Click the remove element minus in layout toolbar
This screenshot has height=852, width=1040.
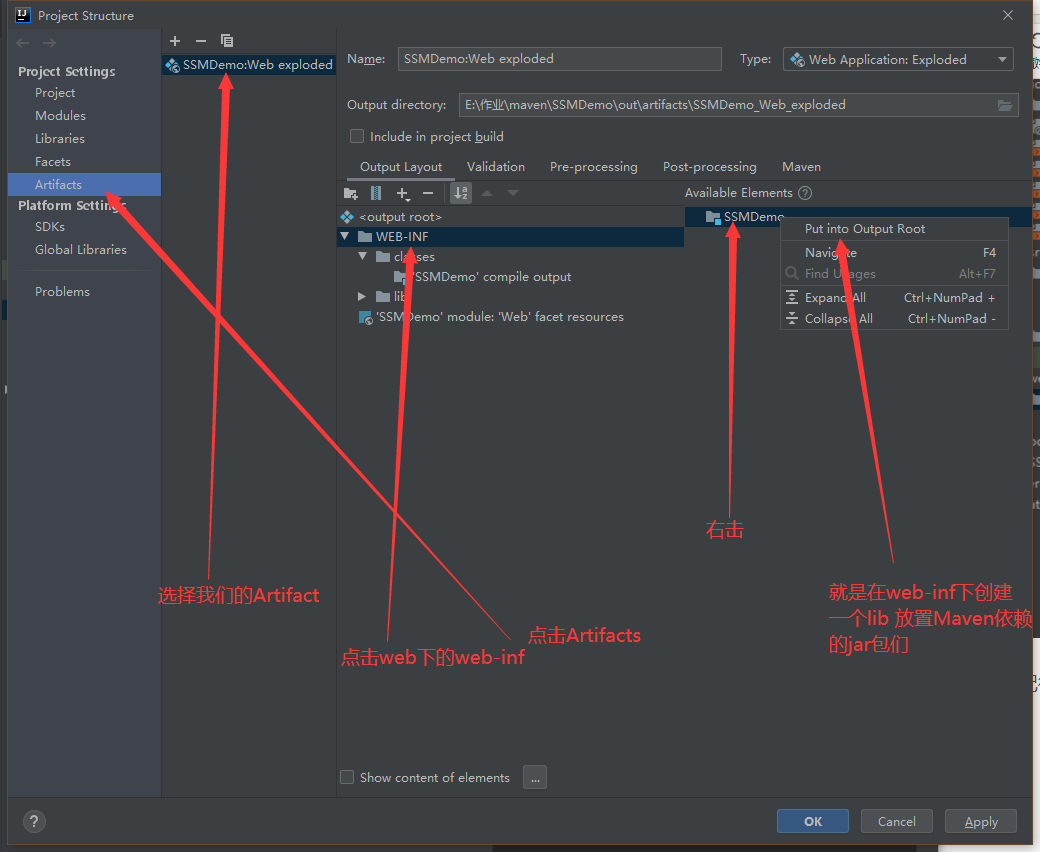pyautogui.click(x=428, y=194)
